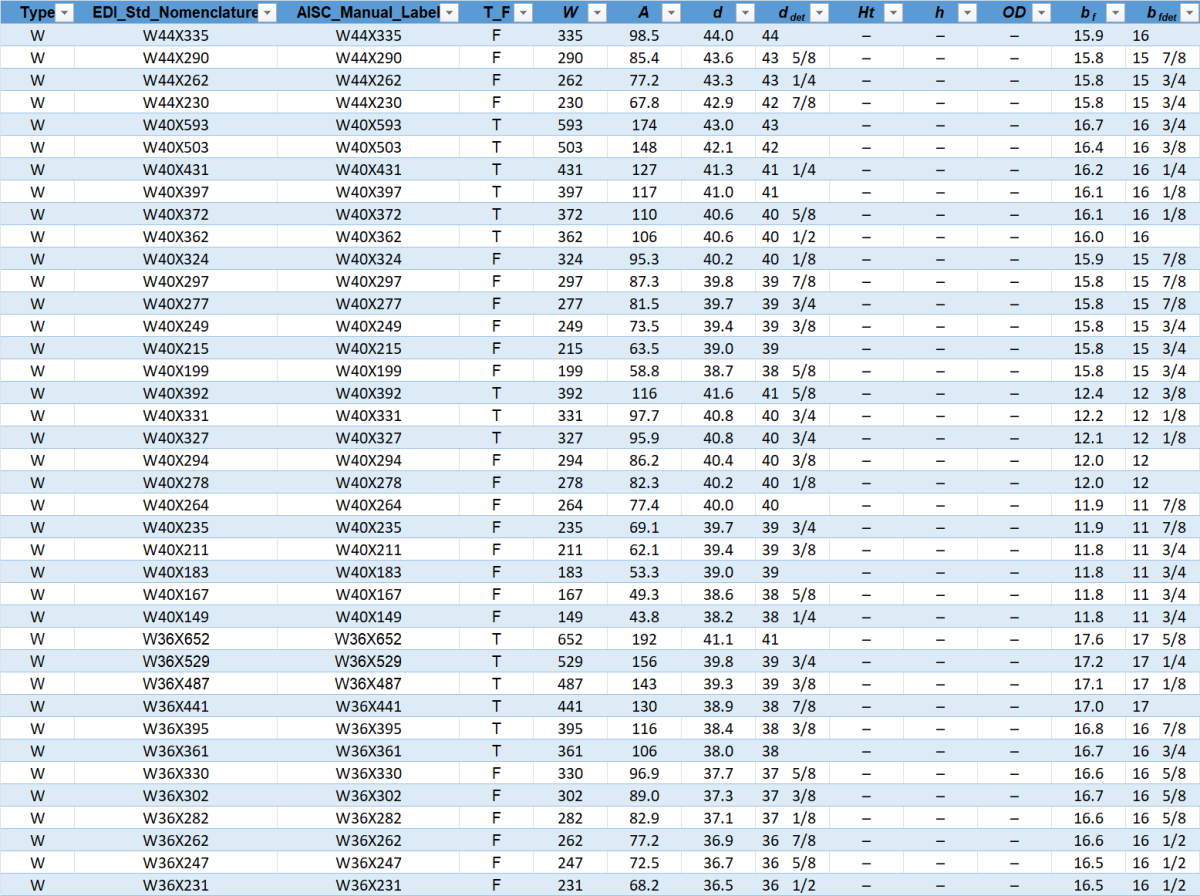Image resolution: width=1200 pixels, height=896 pixels.
Task: Select W36X231 in the EDI_Std_Nomenclature column
Action: (176, 886)
